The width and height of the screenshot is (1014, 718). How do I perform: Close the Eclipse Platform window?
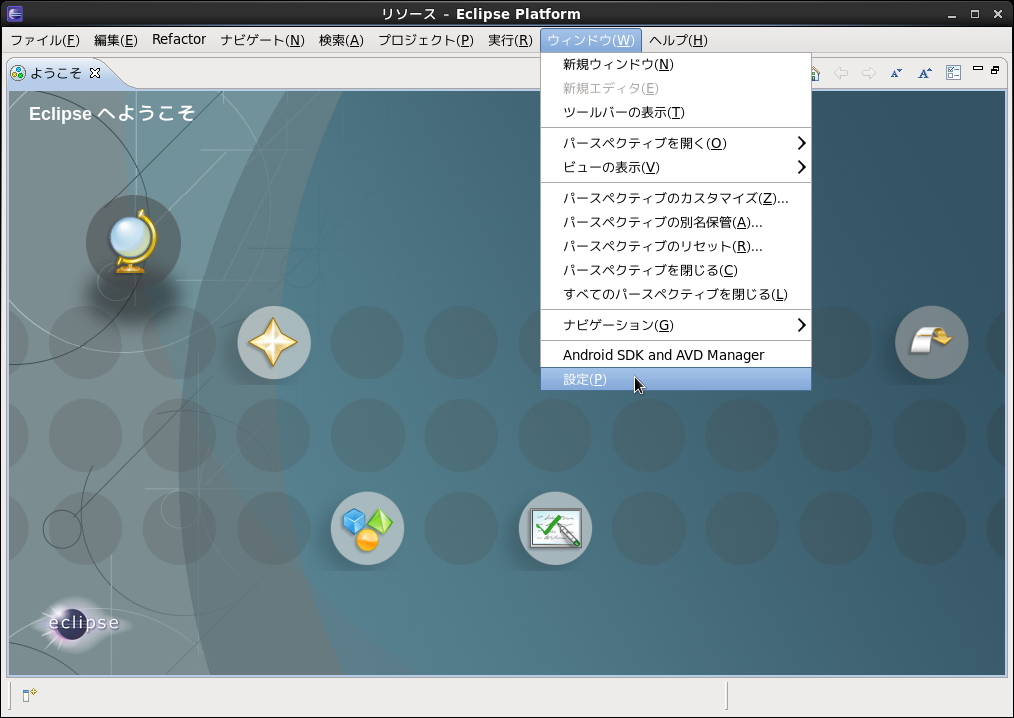(x=998, y=14)
